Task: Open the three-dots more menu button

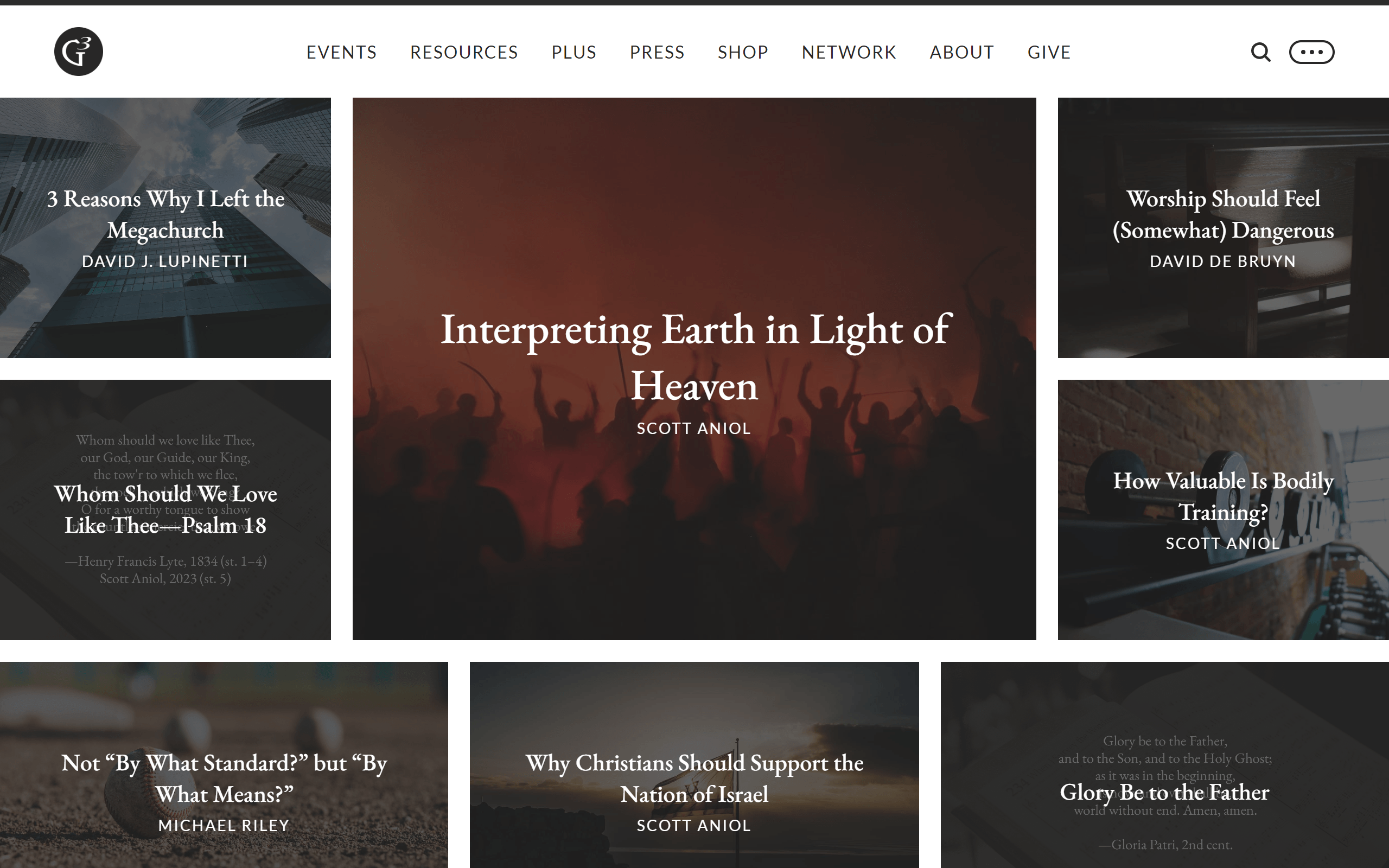Action: pos(1311,52)
